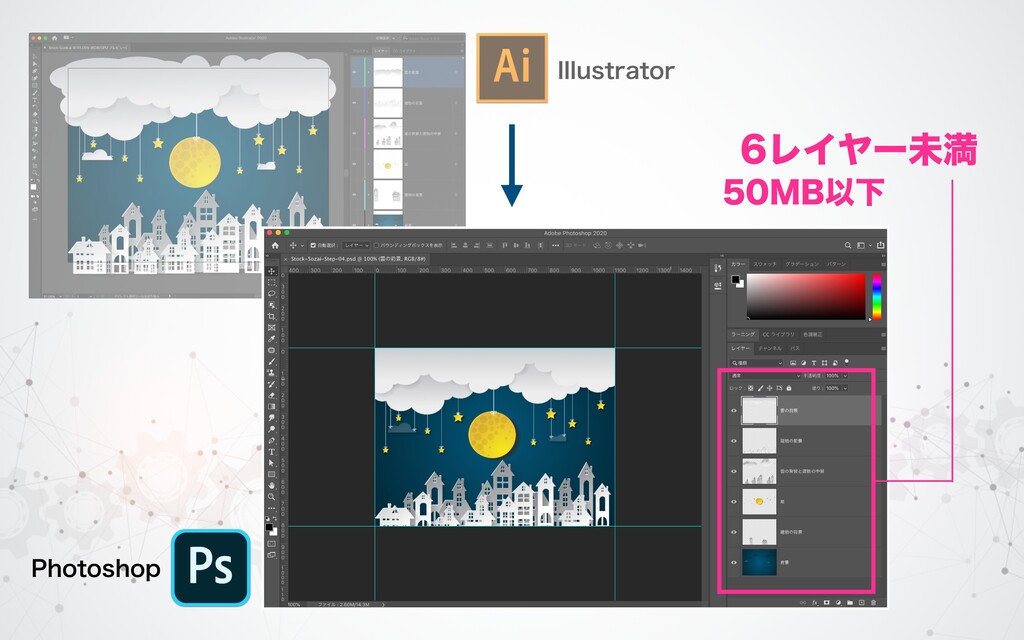Expand the opacity 100% dropdown arrow

pyautogui.click(x=845, y=376)
